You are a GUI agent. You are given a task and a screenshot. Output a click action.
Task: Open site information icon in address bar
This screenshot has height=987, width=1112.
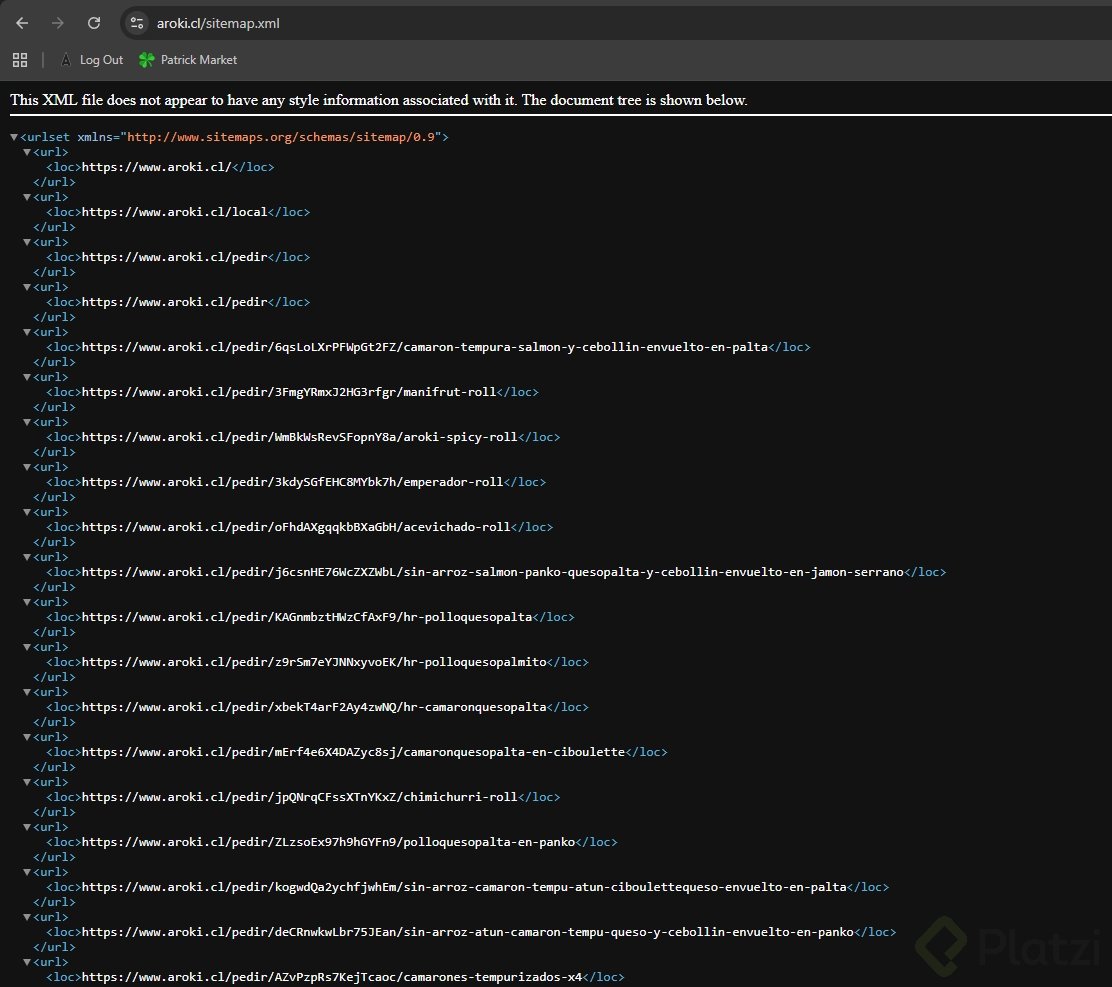137,23
